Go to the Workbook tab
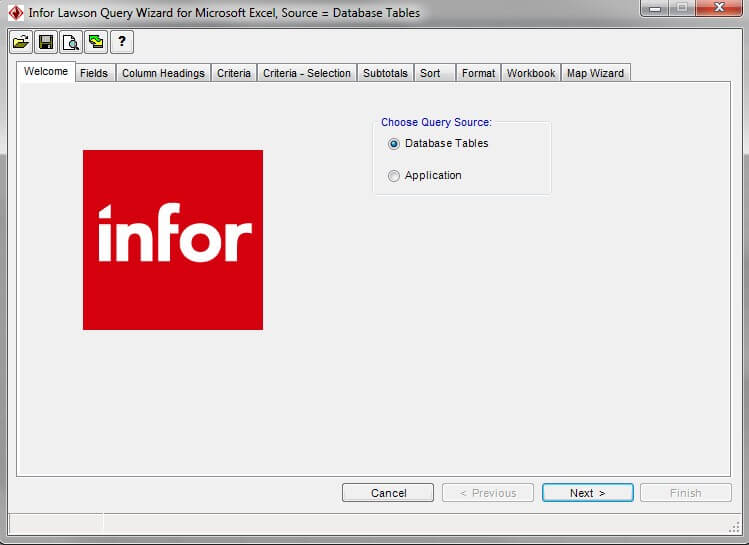This screenshot has height=545, width=749. click(531, 73)
